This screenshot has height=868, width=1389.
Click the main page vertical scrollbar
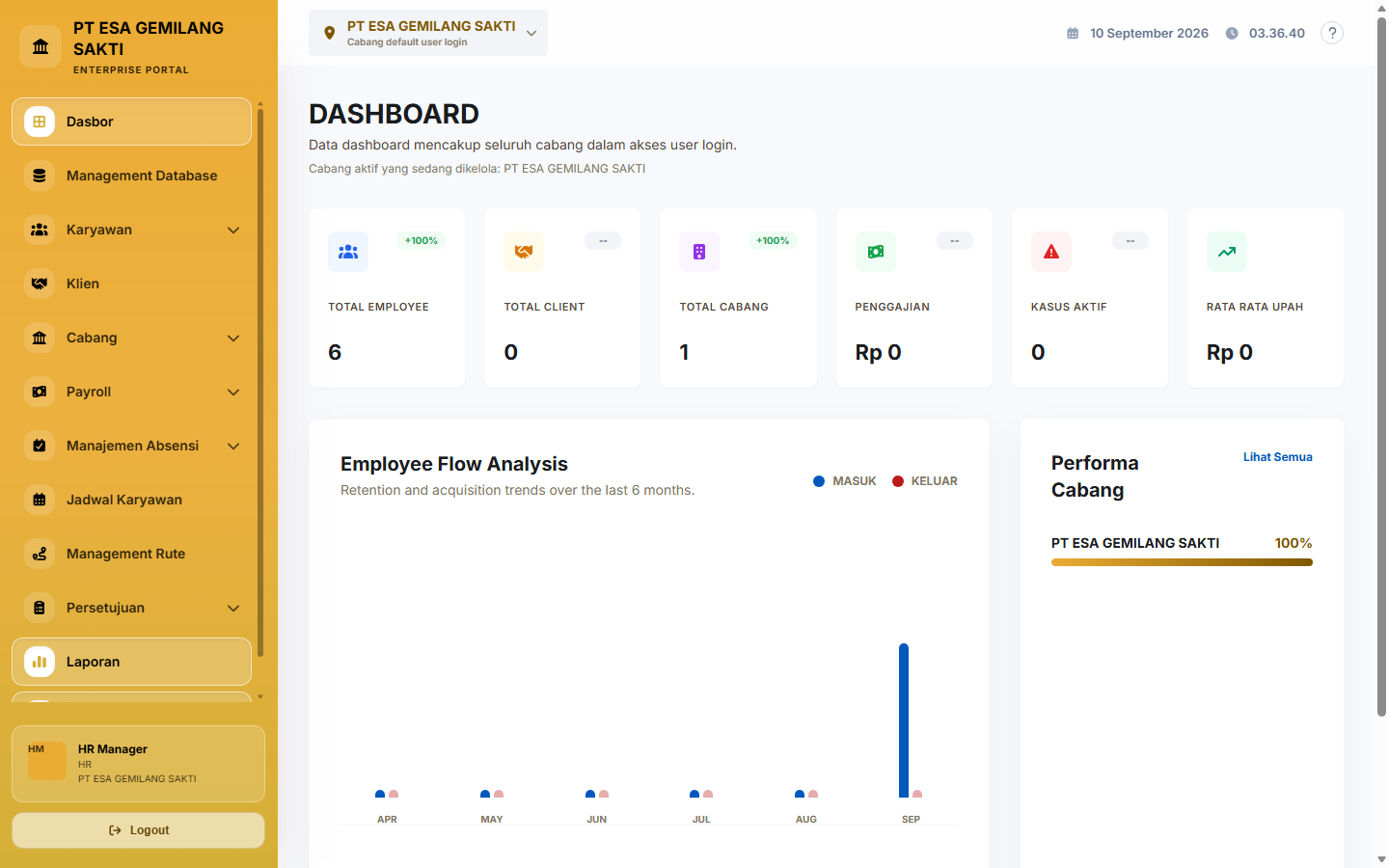coord(1381,366)
